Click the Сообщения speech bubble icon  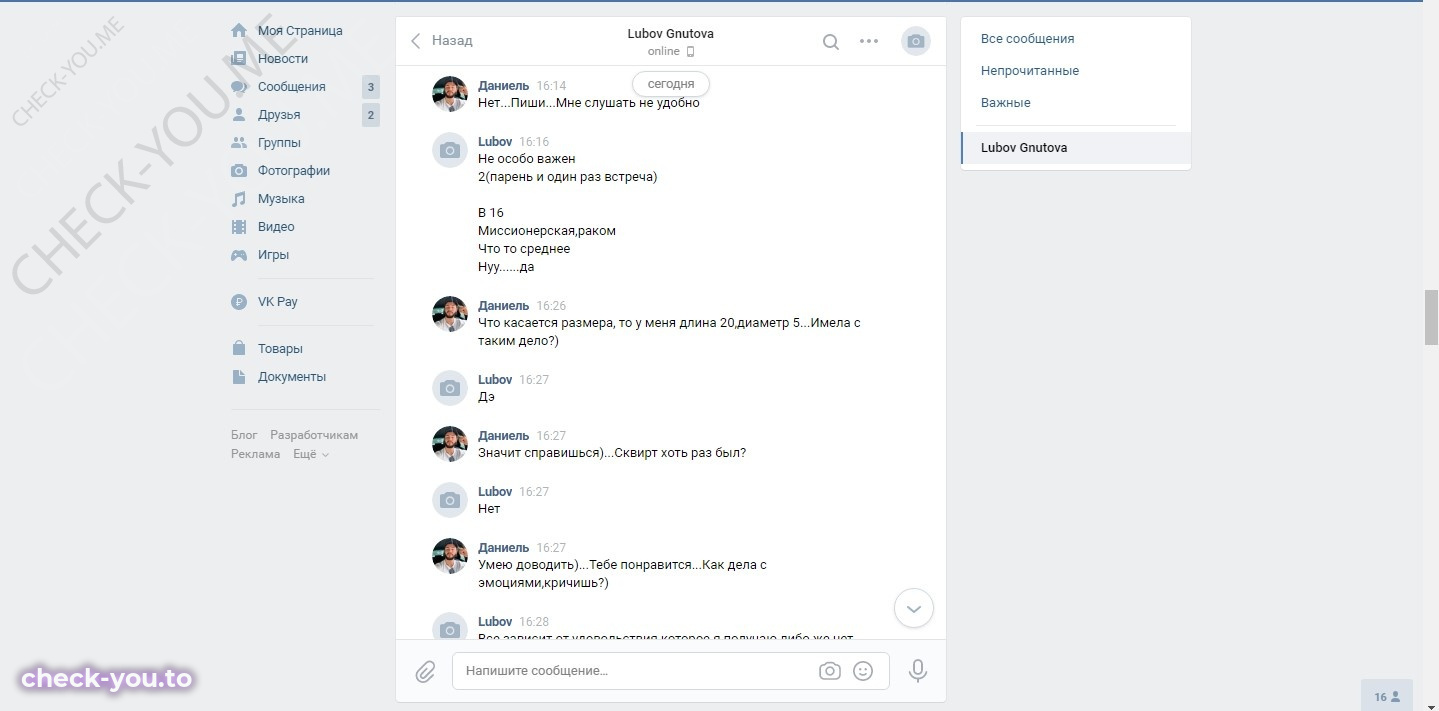(x=239, y=87)
